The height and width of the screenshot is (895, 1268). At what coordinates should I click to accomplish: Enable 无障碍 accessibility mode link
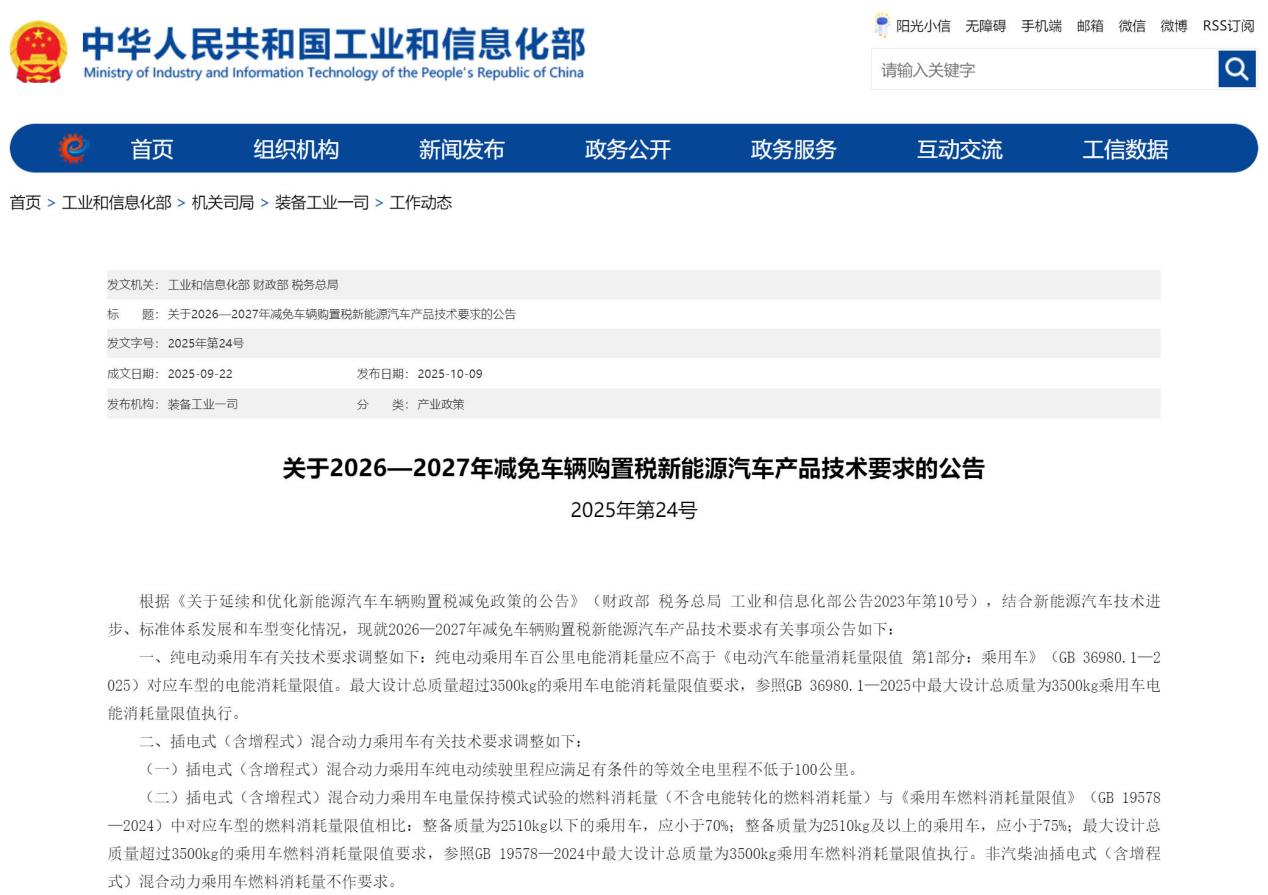(x=985, y=26)
